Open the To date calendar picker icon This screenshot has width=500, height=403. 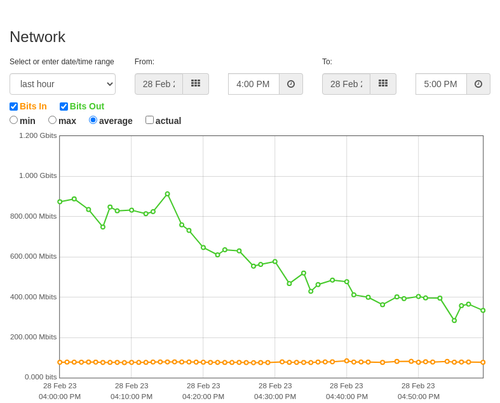click(383, 84)
